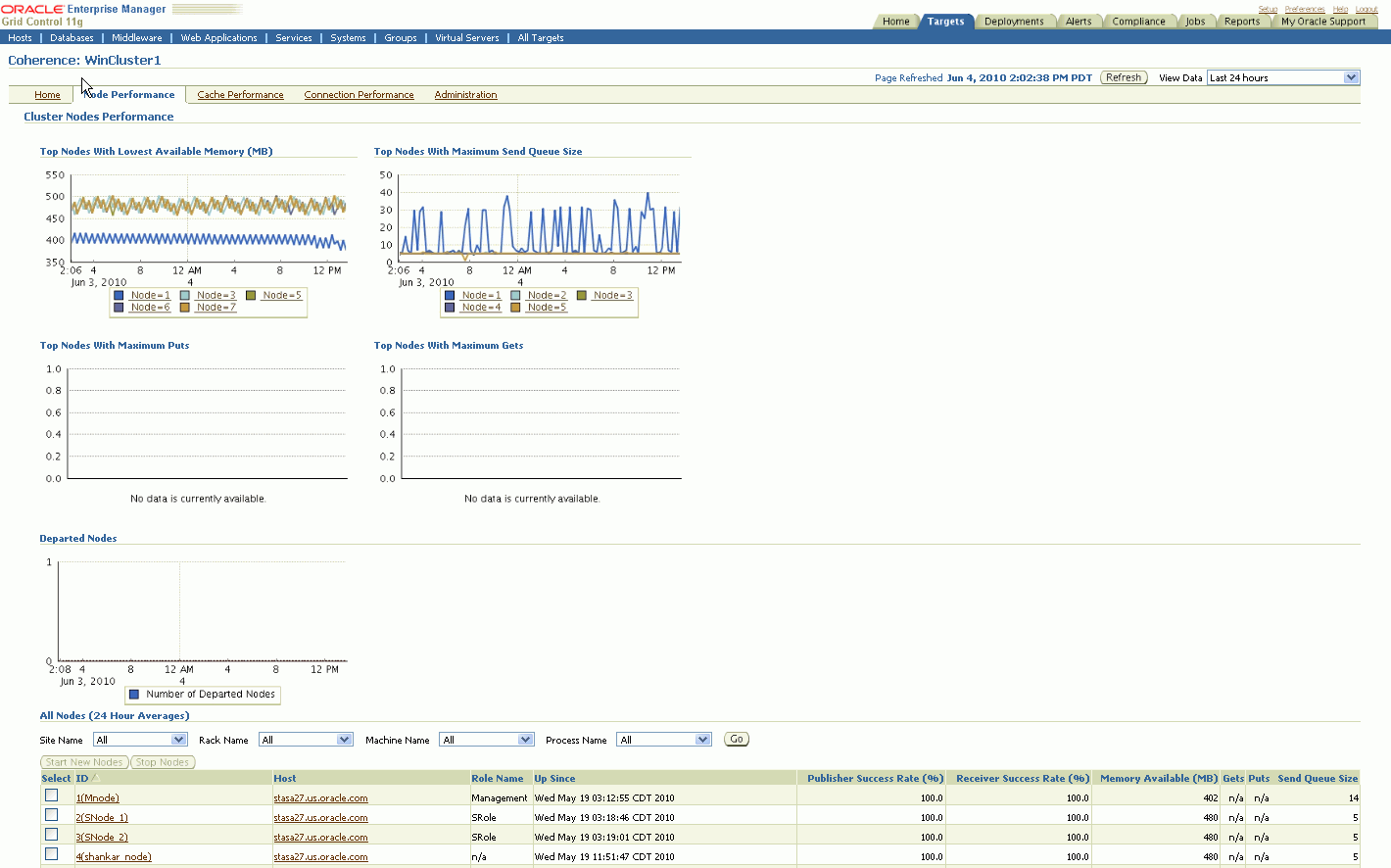
Task: Open Groups in the navigation bar
Action: (401, 38)
